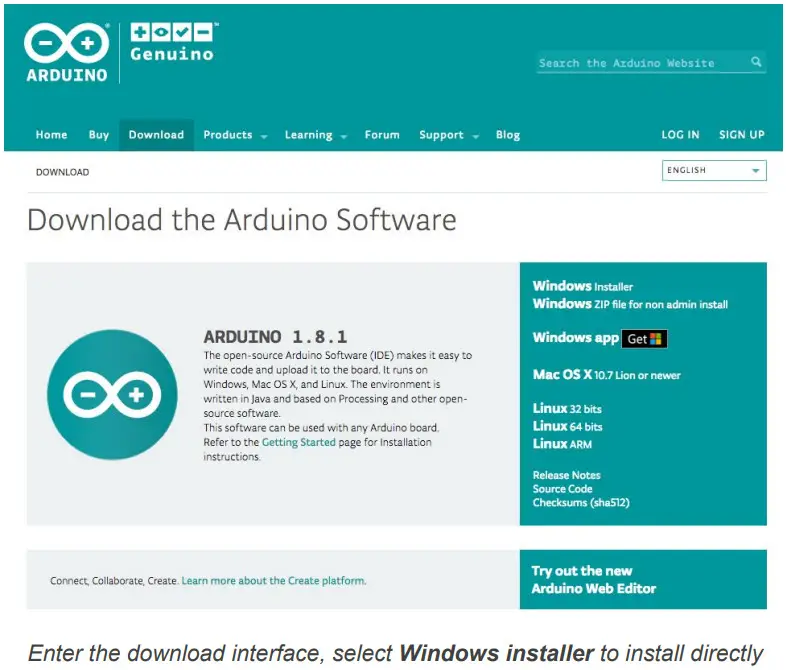This screenshot has width=786, height=670.
Task: Try the new Arduino Web Editor
Action: click(x=594, y=580)
